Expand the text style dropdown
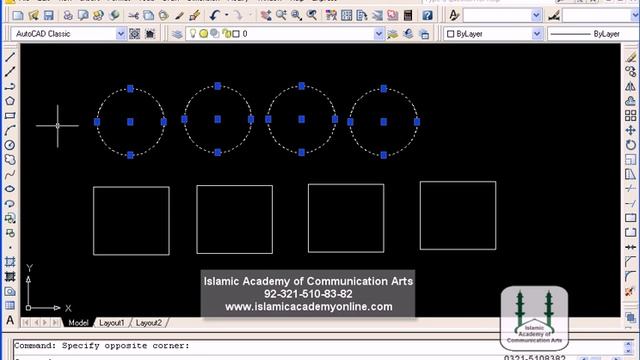Viewport: 640px width, 360px height. point(537,16)
